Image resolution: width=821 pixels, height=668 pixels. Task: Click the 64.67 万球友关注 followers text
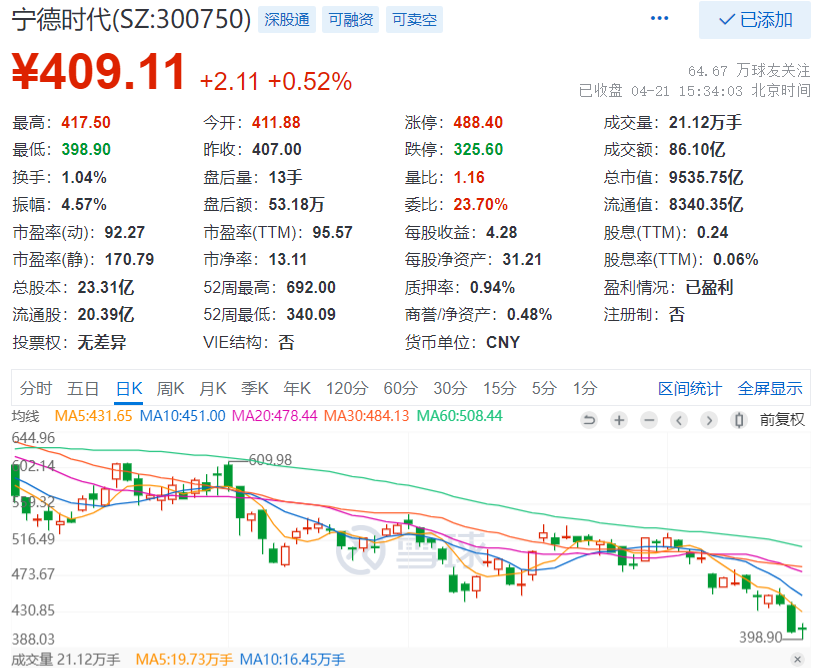pyautogui.click(x=749, y=70)
